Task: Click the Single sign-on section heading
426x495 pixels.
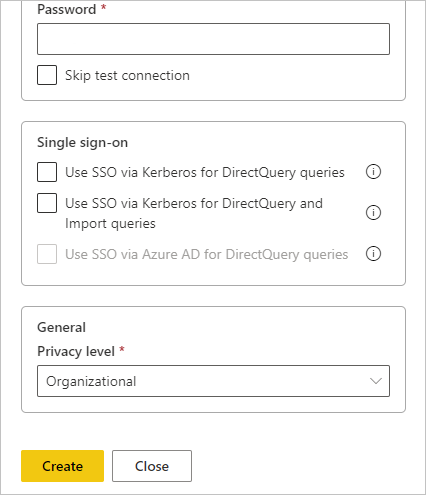Action: pos(82,143)
